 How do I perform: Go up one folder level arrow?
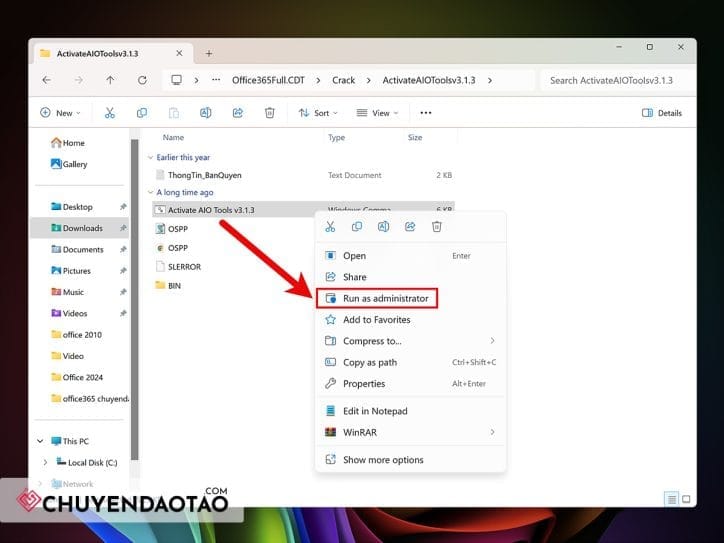[110, 80]
